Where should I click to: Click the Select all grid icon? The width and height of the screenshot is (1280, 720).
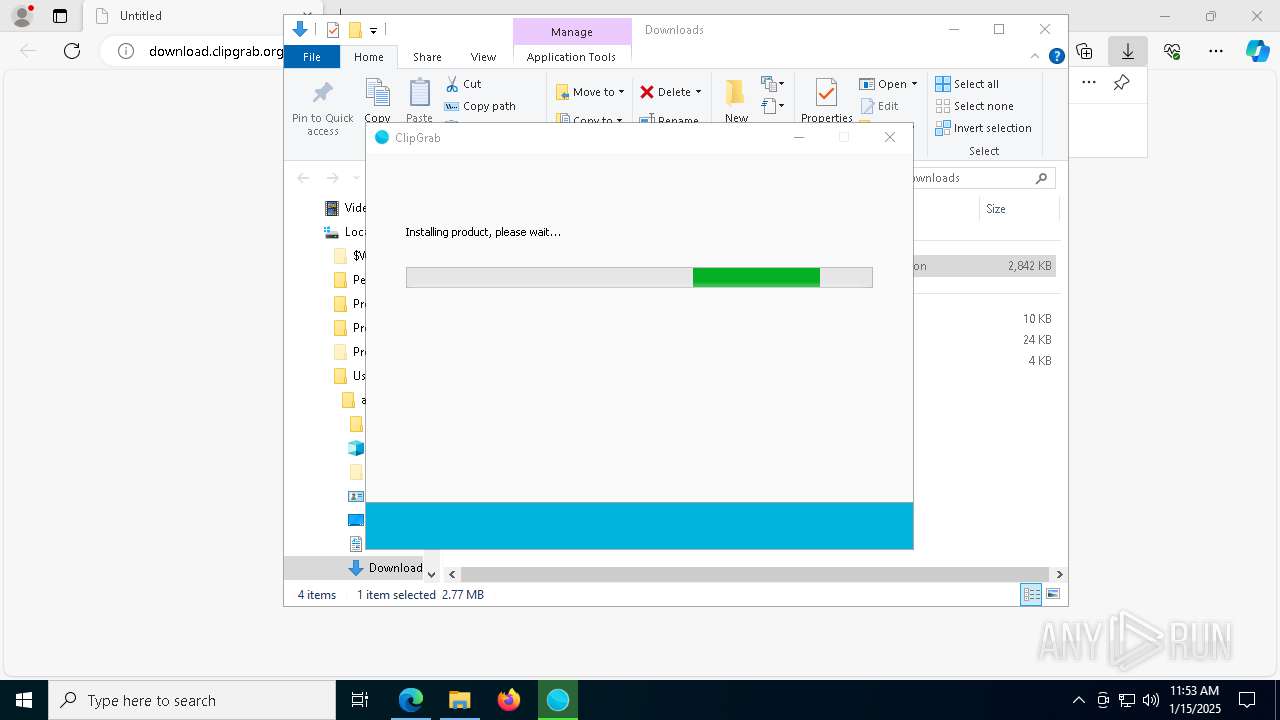pyautogui.click(x=943, y=84)
